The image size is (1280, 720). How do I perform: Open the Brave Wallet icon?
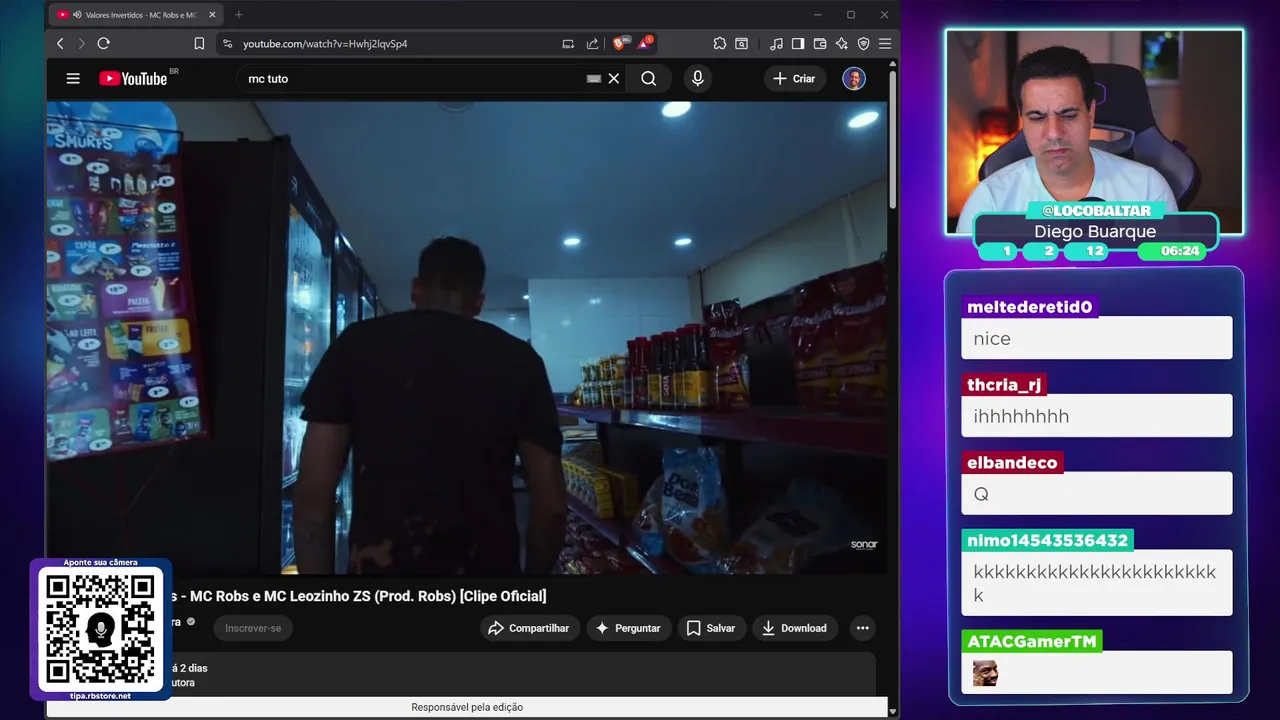820,44
